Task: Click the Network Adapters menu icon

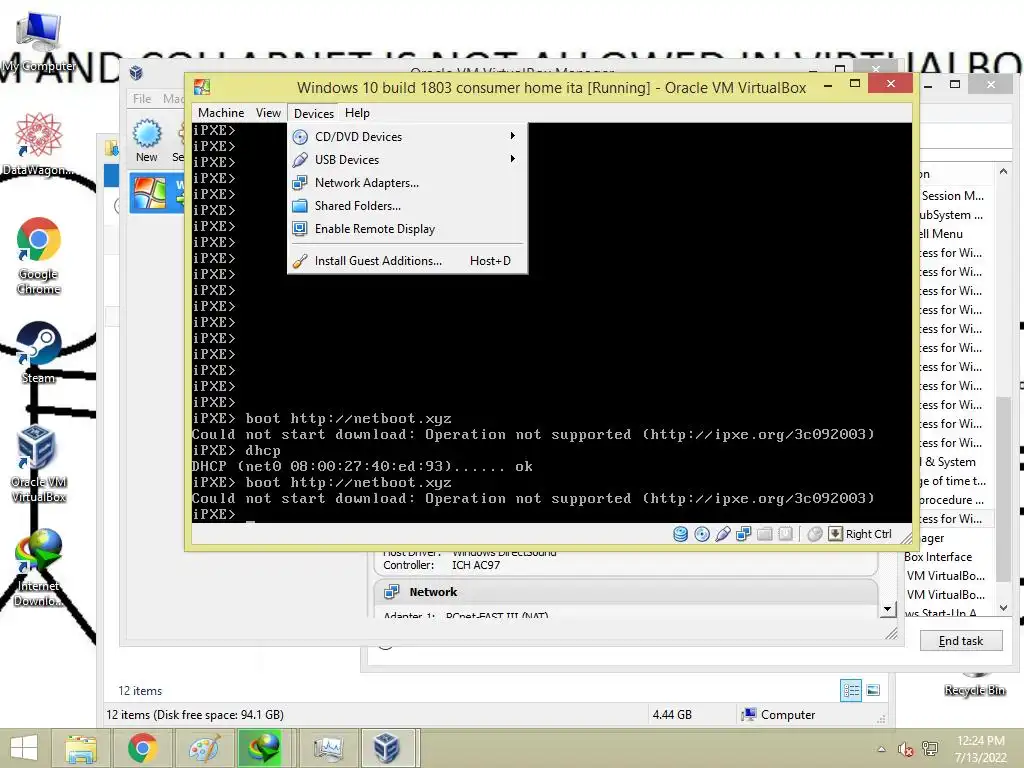Action: coord(300,183)
